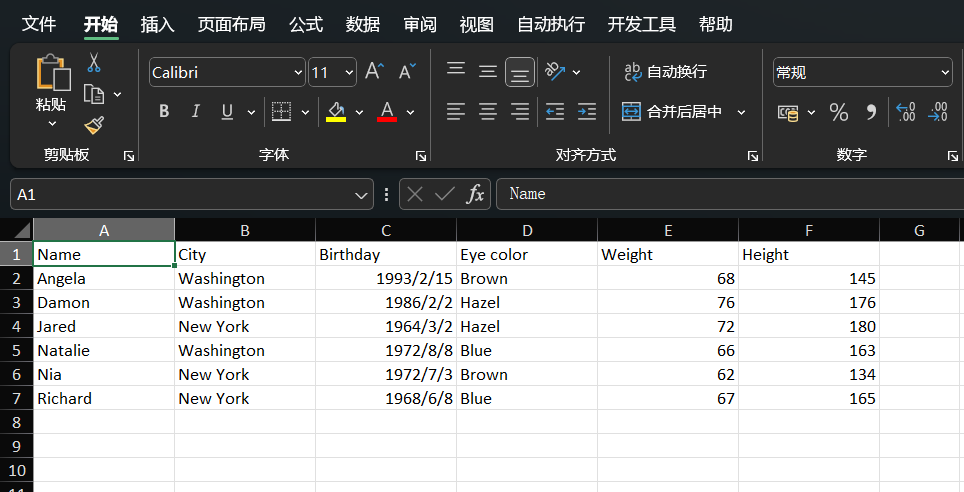Switch to 页面布局 tab

[232, 25]
